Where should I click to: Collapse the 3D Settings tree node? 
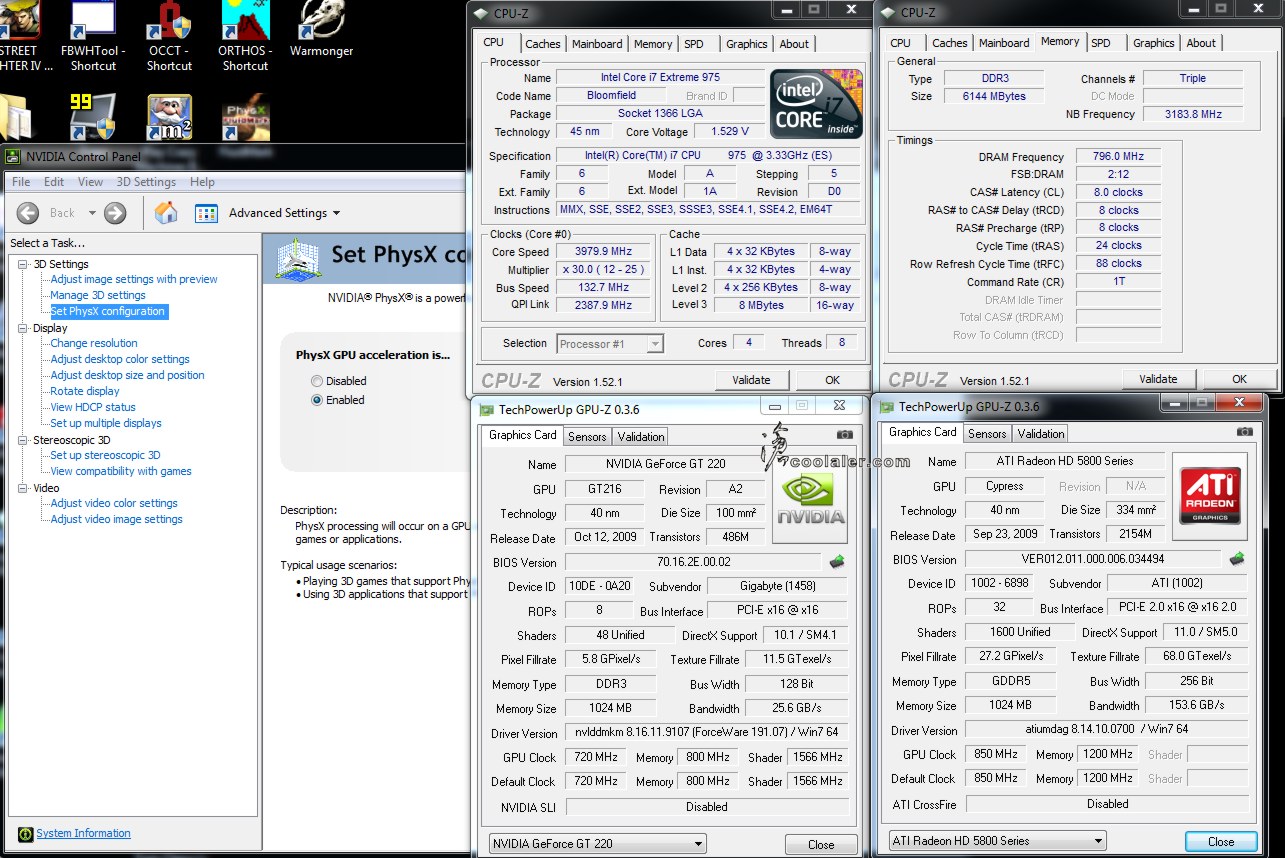click(x=24, y=264)
